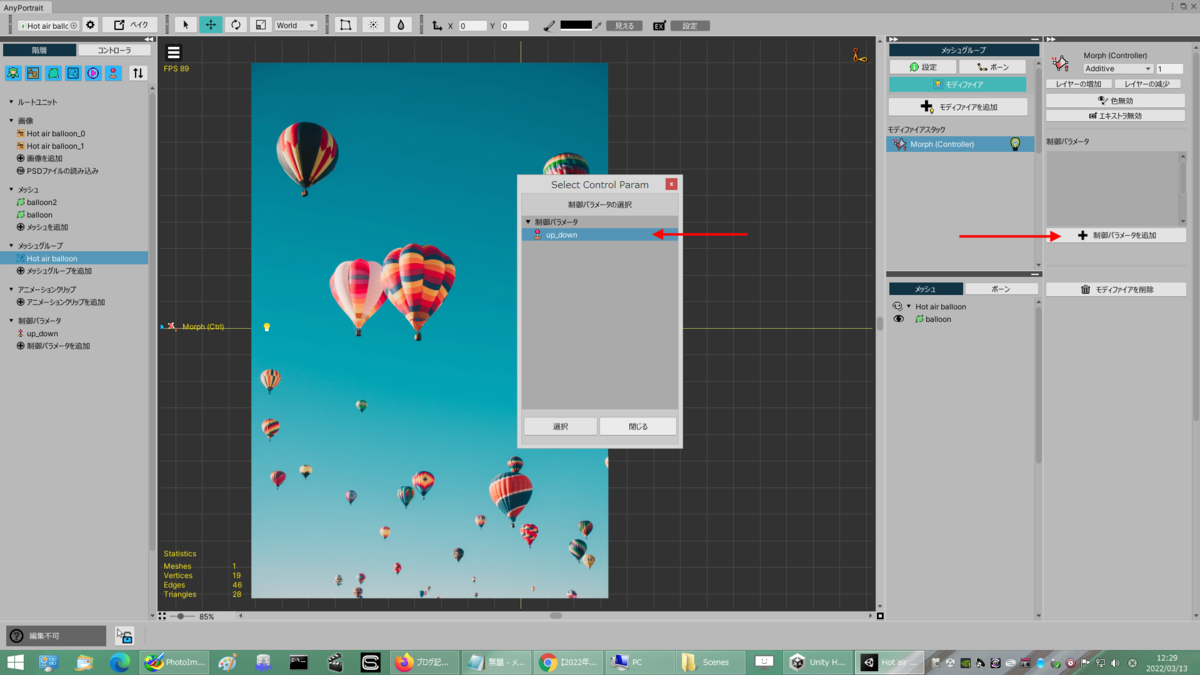This screenshot has width=1200, height=675.
Task: Click メッシュグループを追加 entry
Action: 54,271
